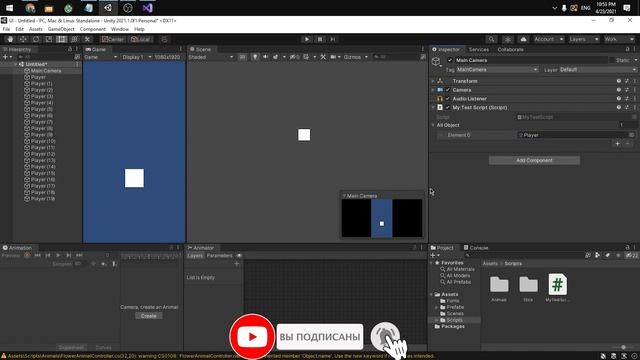Open the Window menu
This screenshot has width=640, height=360.
pyautogui.click(x=120, y=29)
